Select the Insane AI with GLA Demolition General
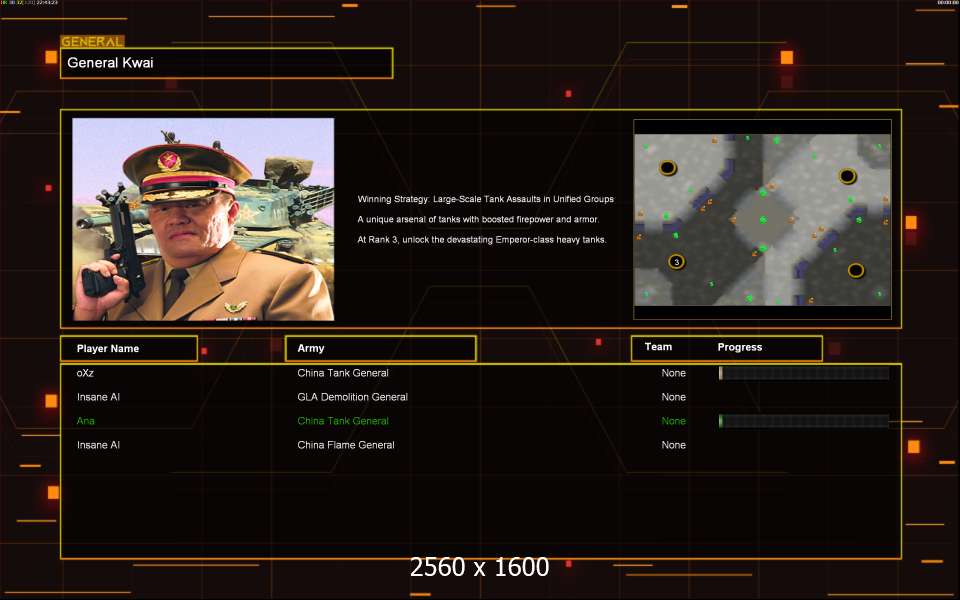Viewport: 960px width, 600px height. pyautogui.click(x=99, y=397)
